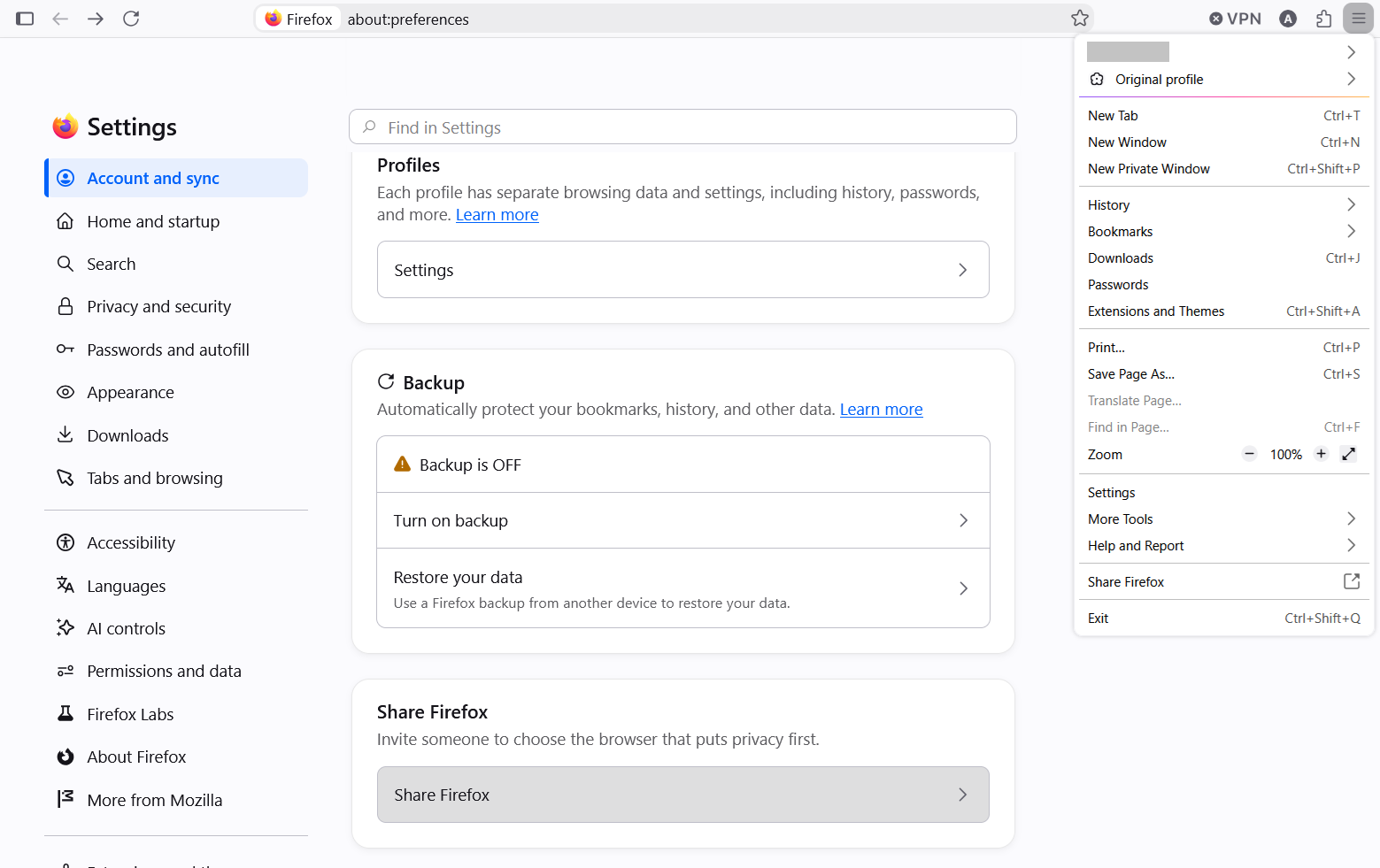
Task: Click the Appearance eye icon
Action: click(66, 392)
